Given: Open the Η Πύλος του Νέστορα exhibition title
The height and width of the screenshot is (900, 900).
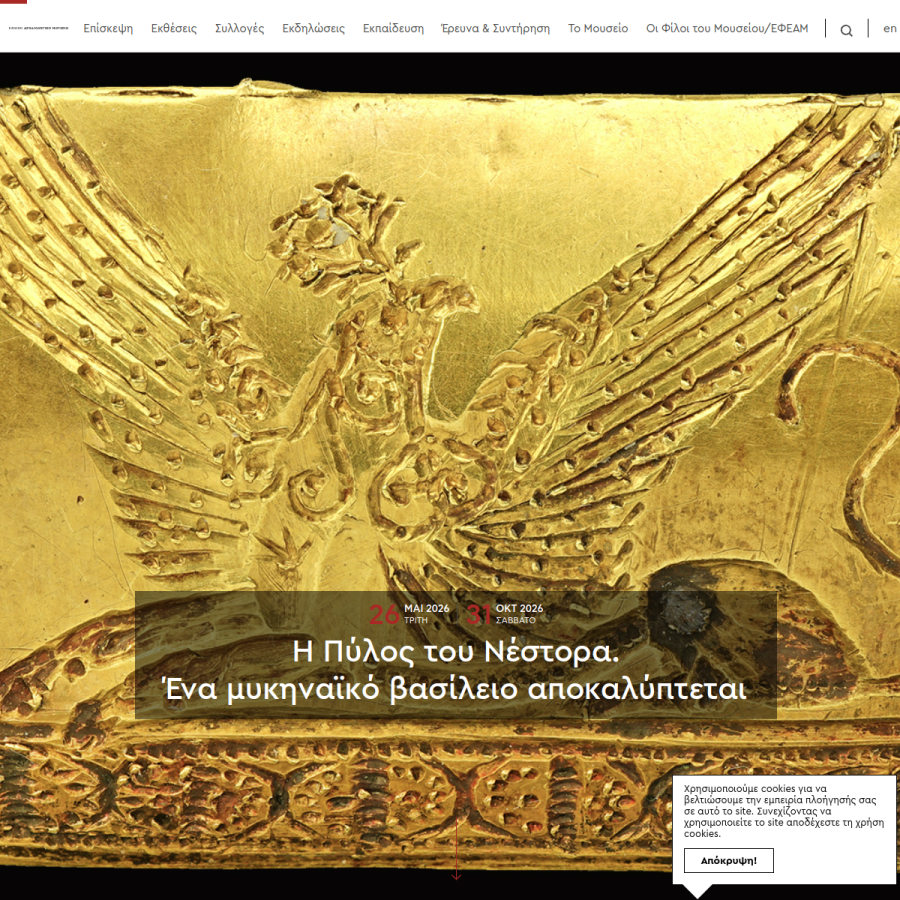Looking at the screenshot, I should click(x=456, y=670).
